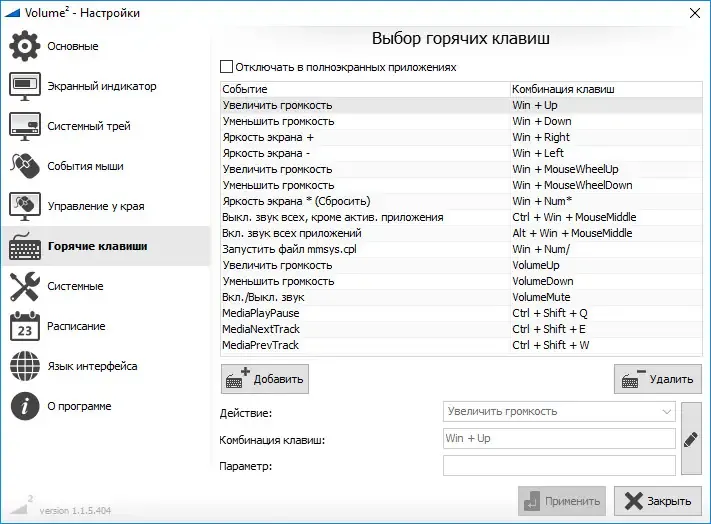
Task: Click the Применить button
Action: pyautogui.click(x=562, y=501)
